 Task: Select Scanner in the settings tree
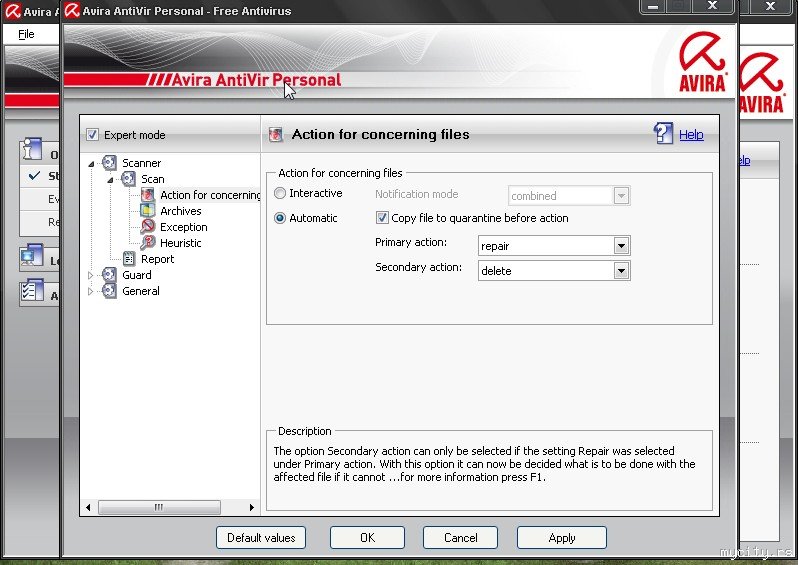(141, 163)
